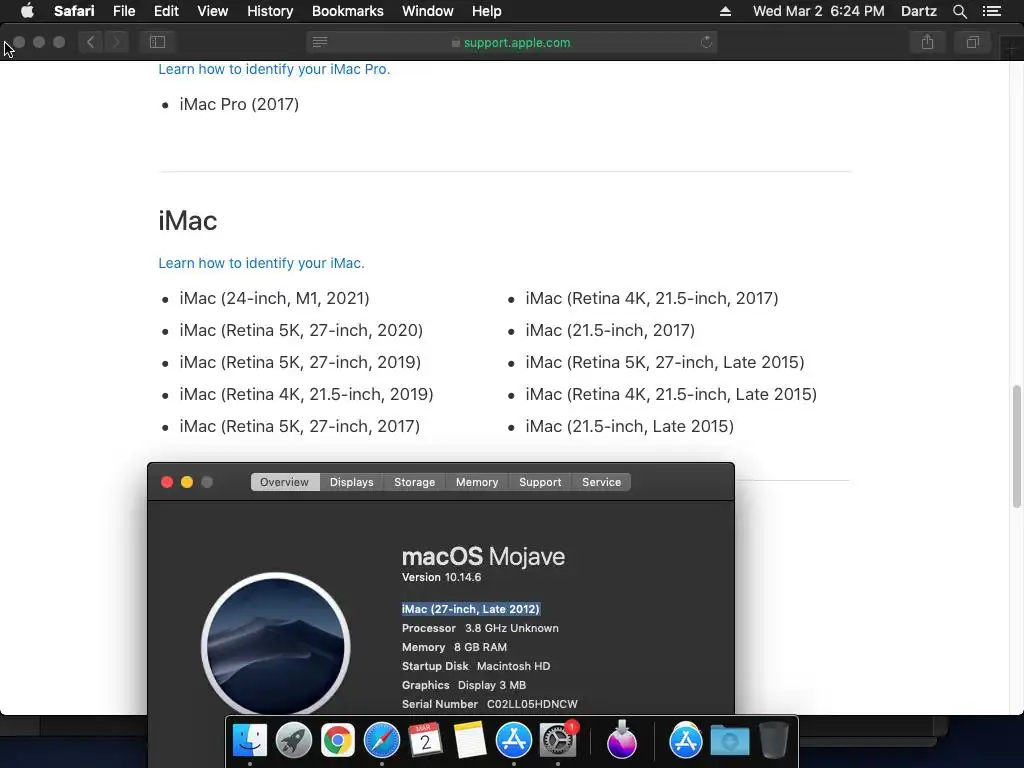This screenshot has width=1024, height=768.
Task: Open App Store icon left of System Preferences
Action: coord(514,741)
